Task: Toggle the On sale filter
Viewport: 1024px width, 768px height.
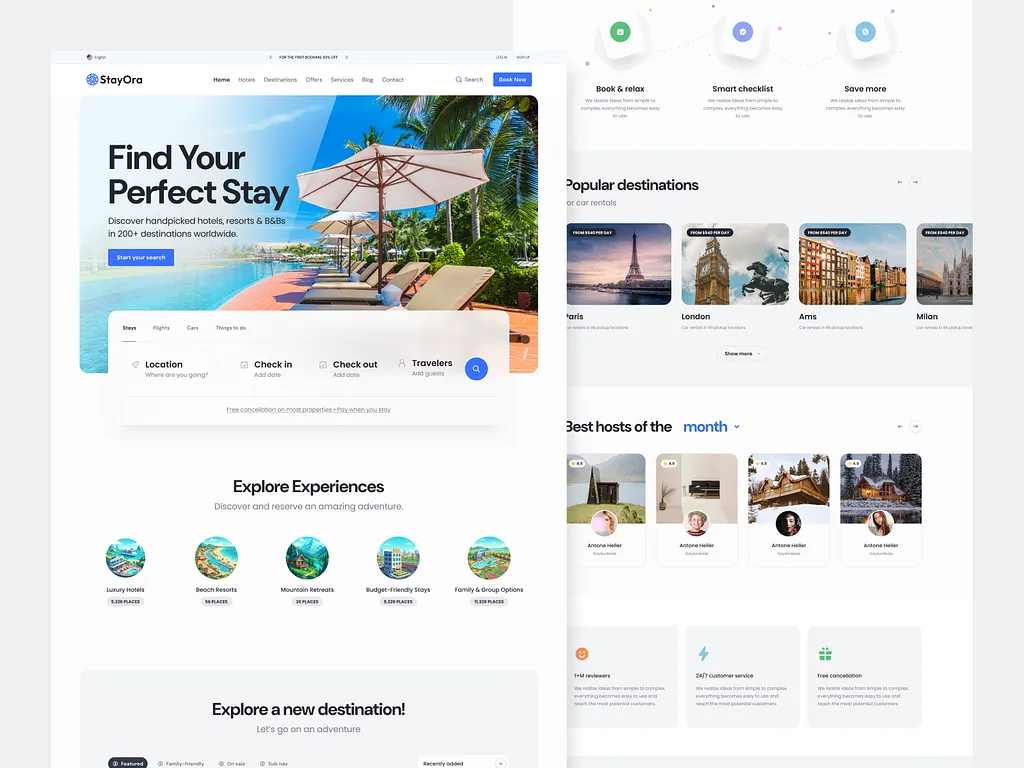Action: [232, 763]
